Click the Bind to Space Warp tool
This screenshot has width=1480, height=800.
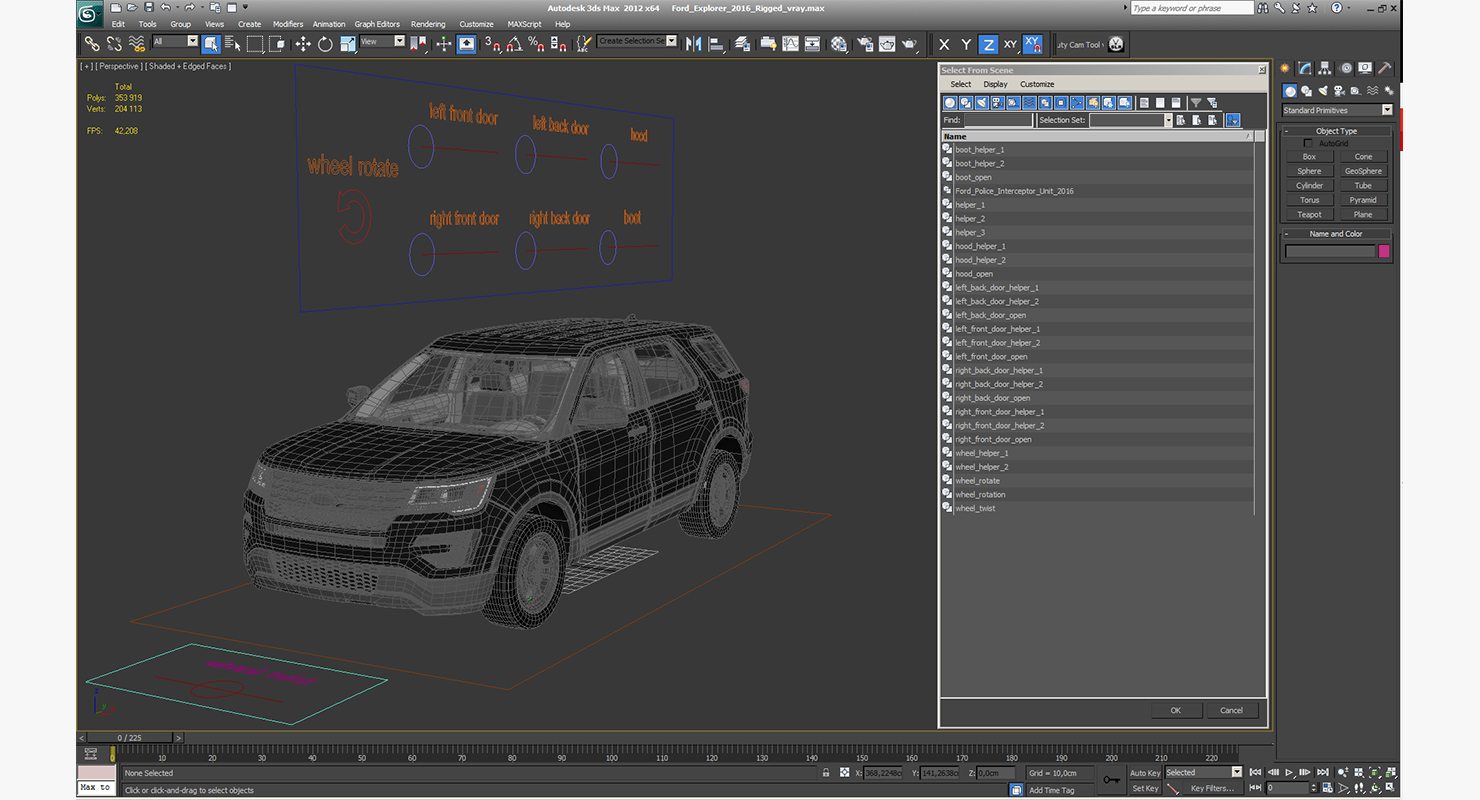[137, 44]
